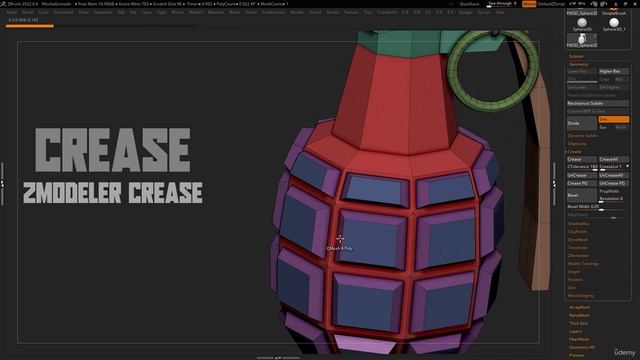
Task: Expand the ZRemesher section
Action: tap(578, 256)
